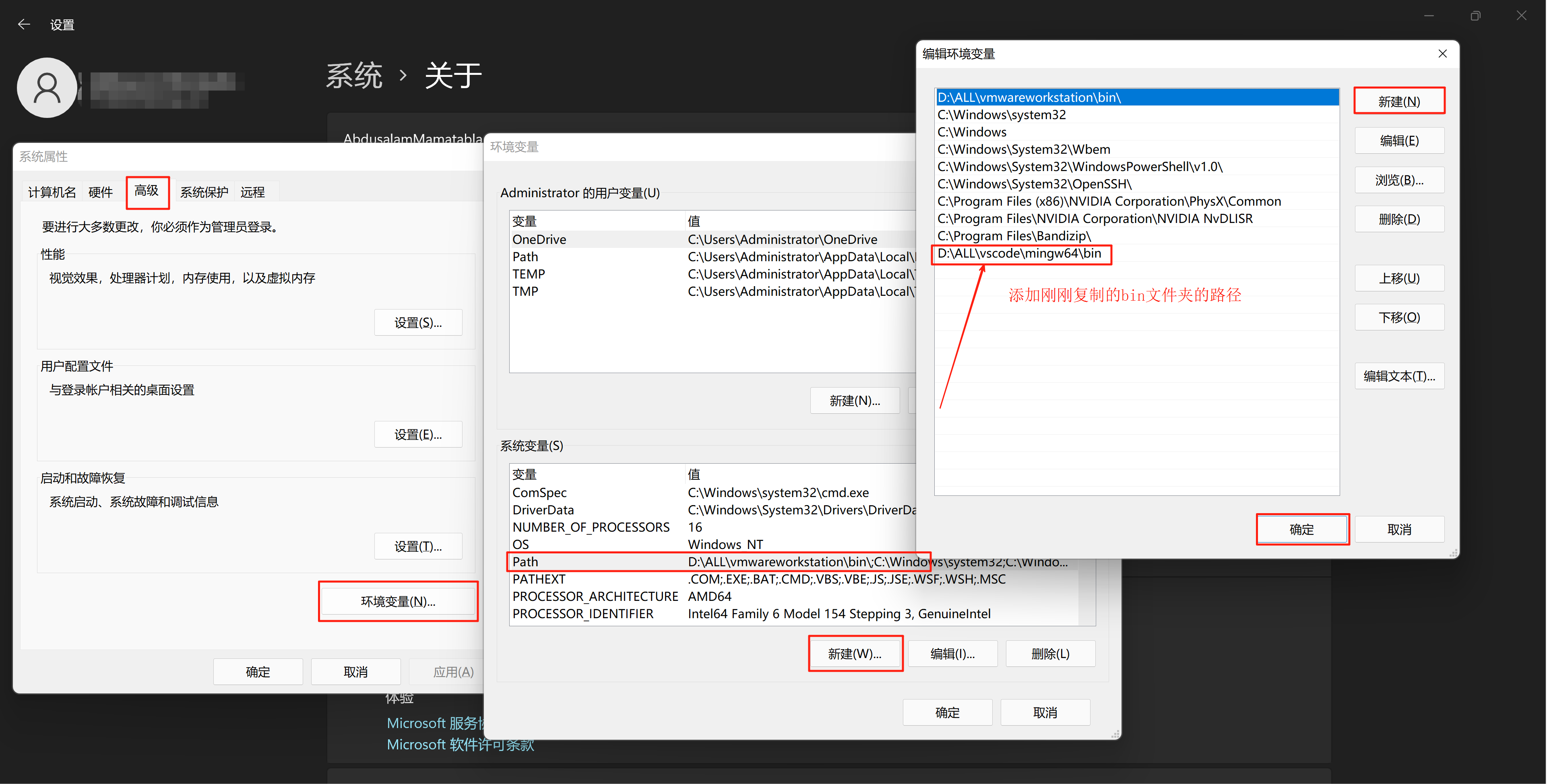Screen dimensions: 1547x784
Task: Switch to the 远程 tab
Action: pos(254,192)
